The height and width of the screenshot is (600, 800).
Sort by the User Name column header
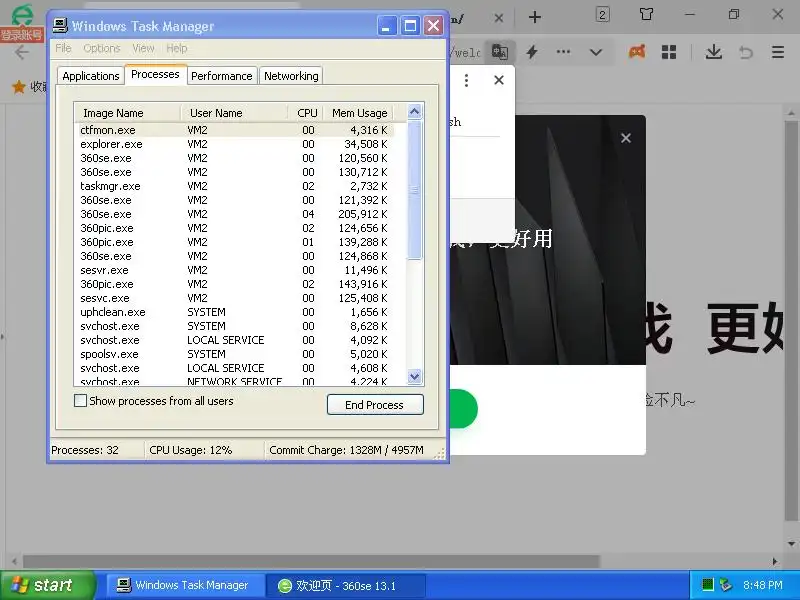234,113
